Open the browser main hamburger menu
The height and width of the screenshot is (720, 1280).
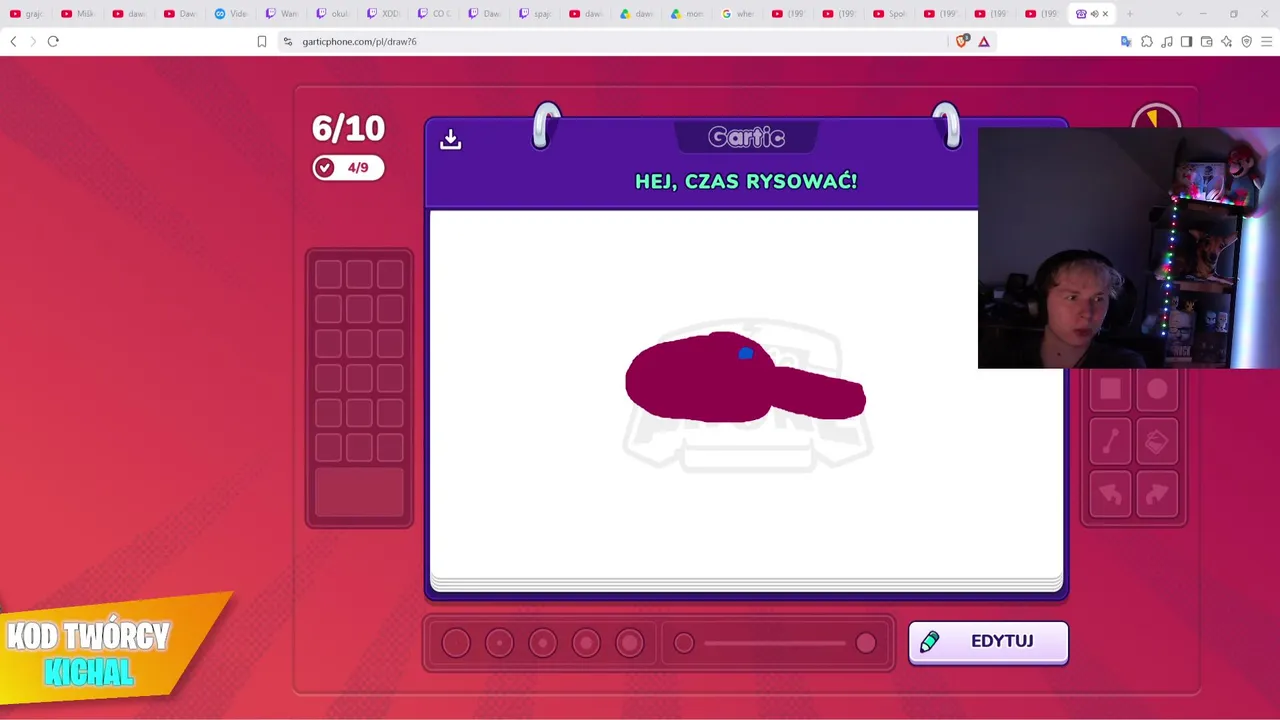1267,41
